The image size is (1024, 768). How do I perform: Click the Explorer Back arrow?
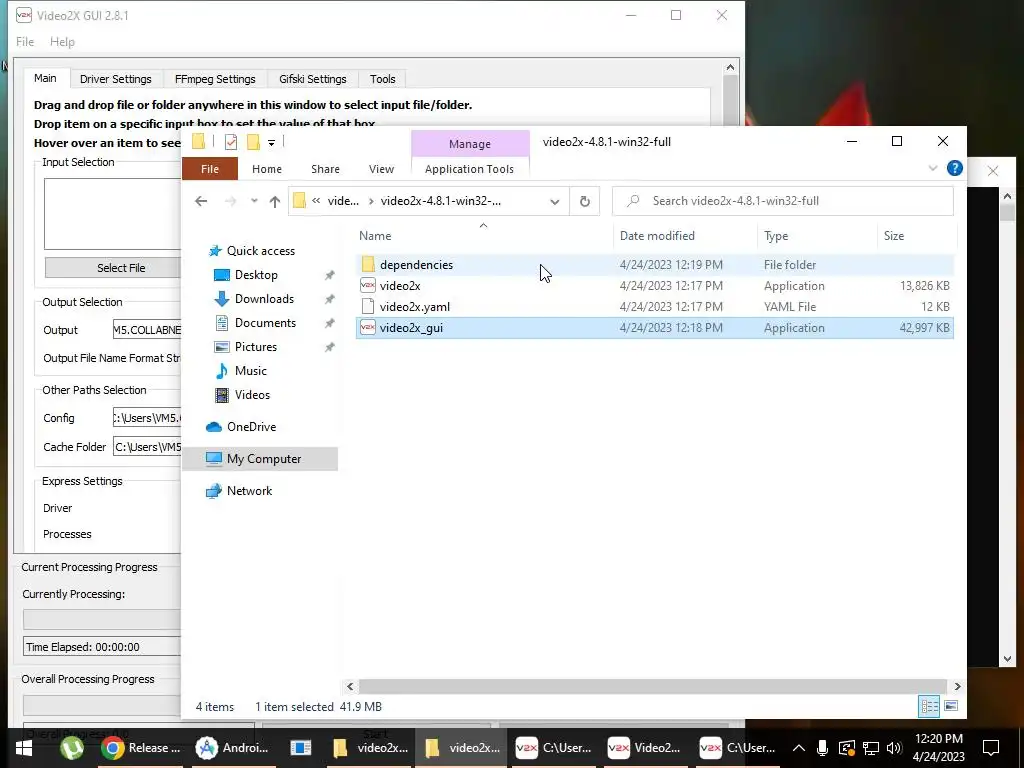tap(201, 201)
